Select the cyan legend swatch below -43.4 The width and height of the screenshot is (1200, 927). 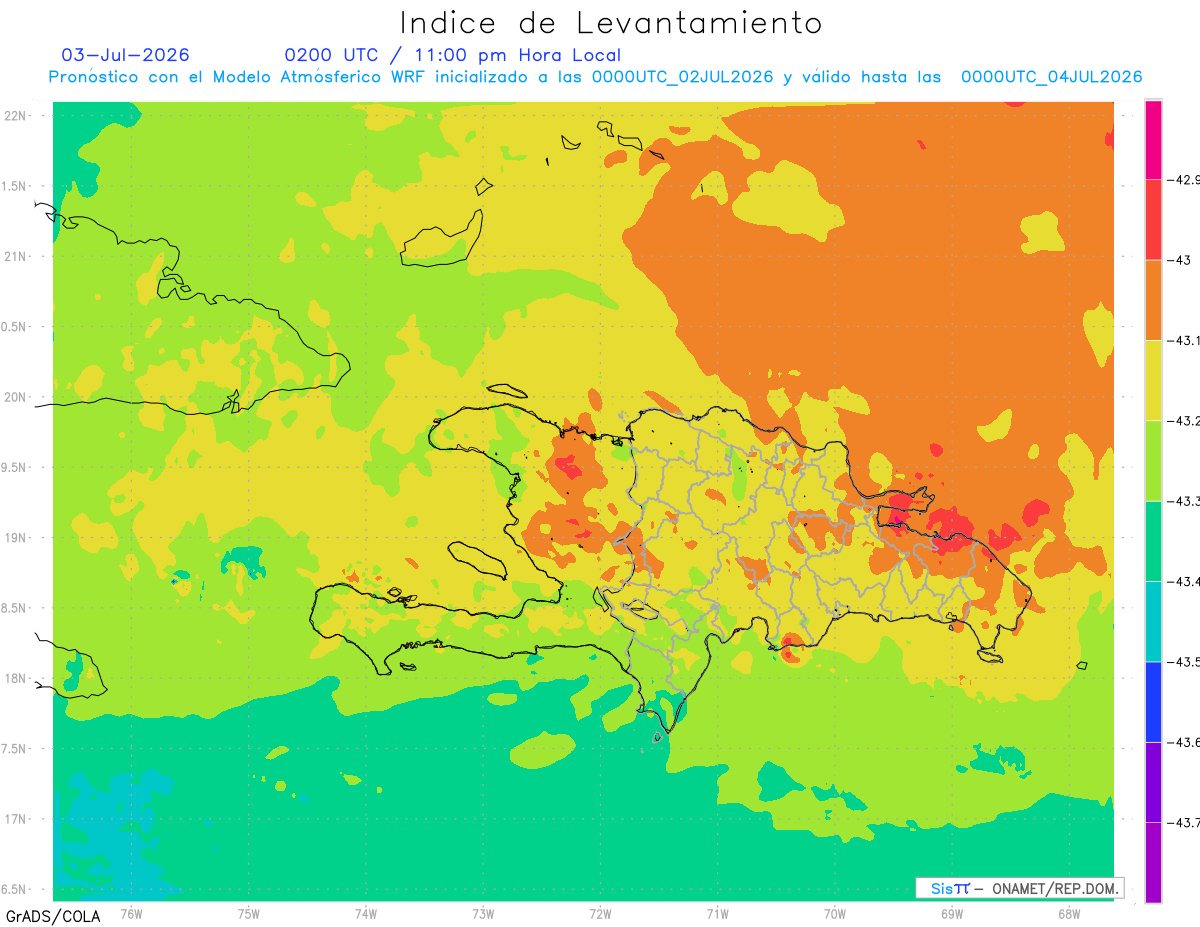(1153, 622)
